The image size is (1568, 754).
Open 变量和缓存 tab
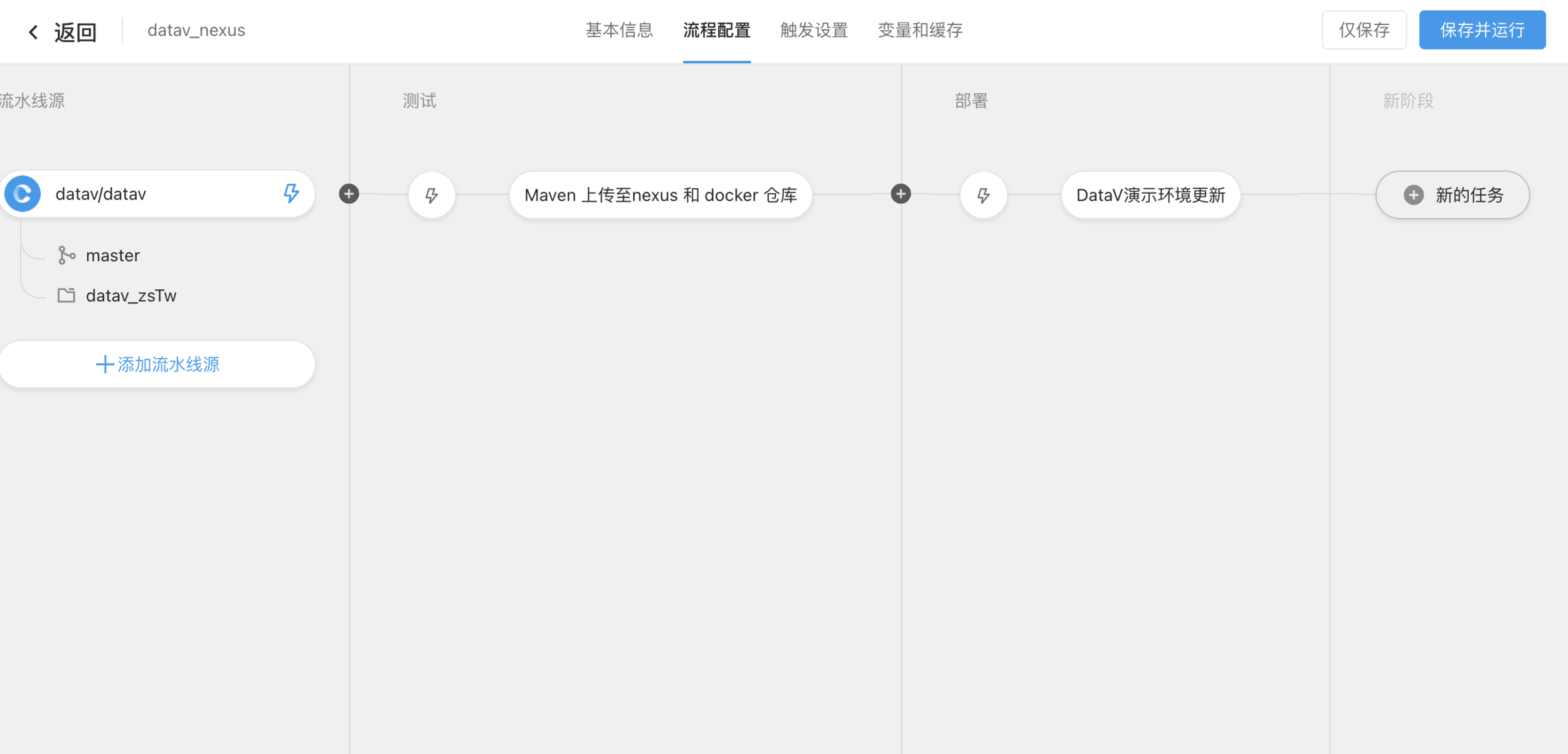point(919,30)
